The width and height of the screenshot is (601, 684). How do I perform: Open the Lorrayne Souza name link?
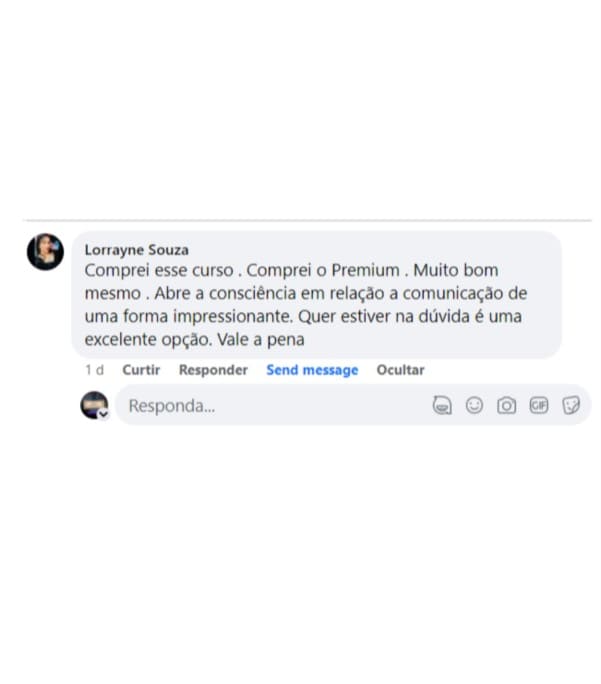pos(137,250)
